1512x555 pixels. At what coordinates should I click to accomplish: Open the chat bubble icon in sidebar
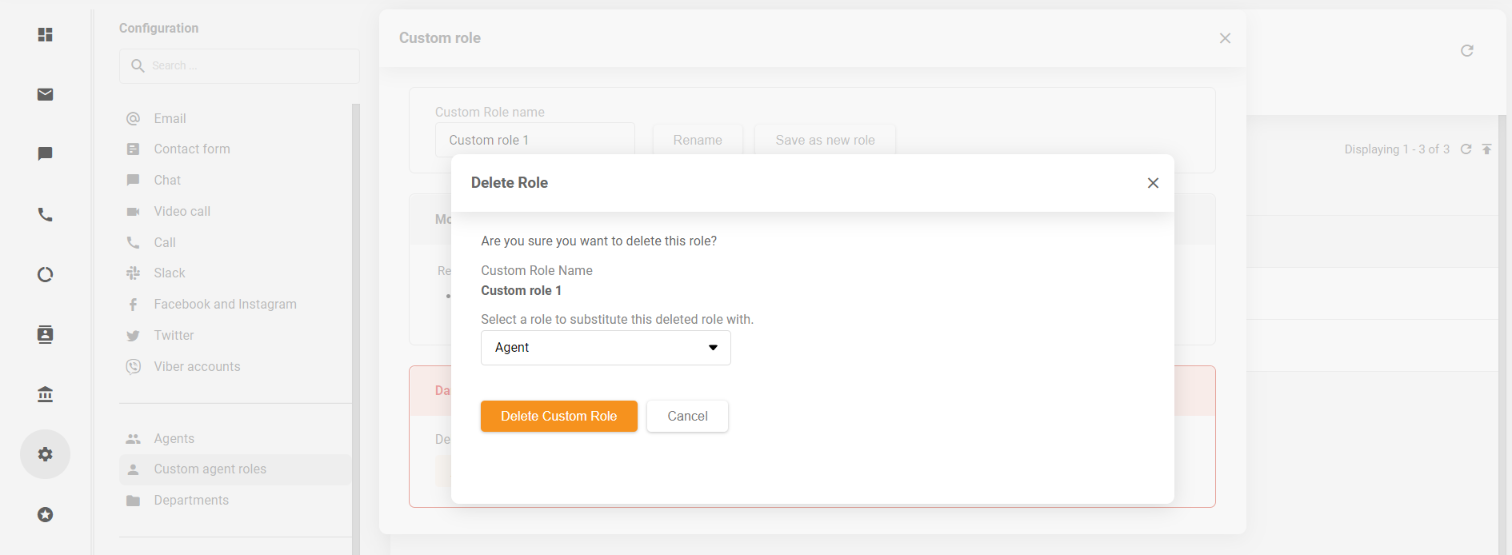(x=45, y=154)
